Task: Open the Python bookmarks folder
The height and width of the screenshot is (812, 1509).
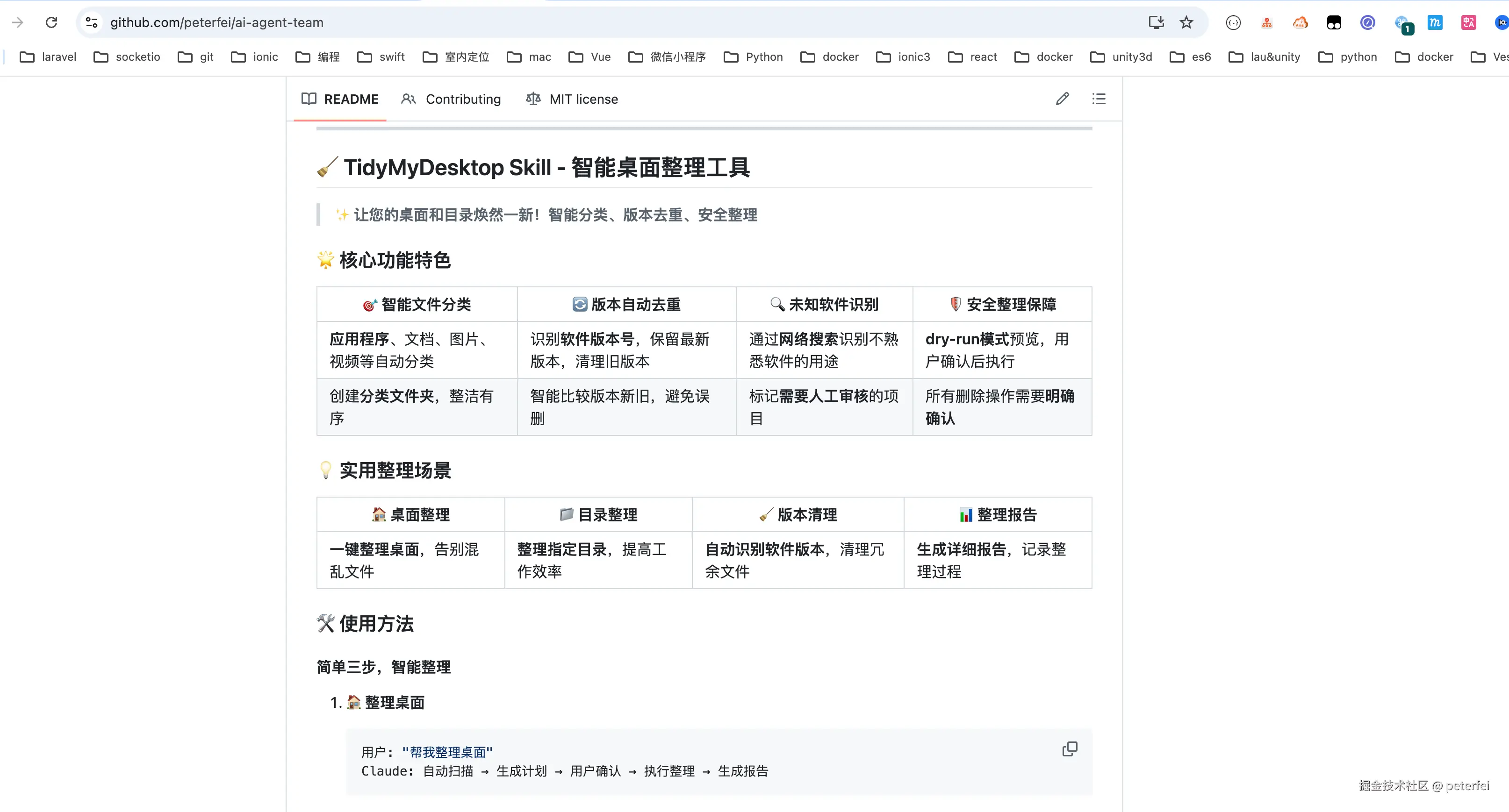Action: tap(753, 57)
